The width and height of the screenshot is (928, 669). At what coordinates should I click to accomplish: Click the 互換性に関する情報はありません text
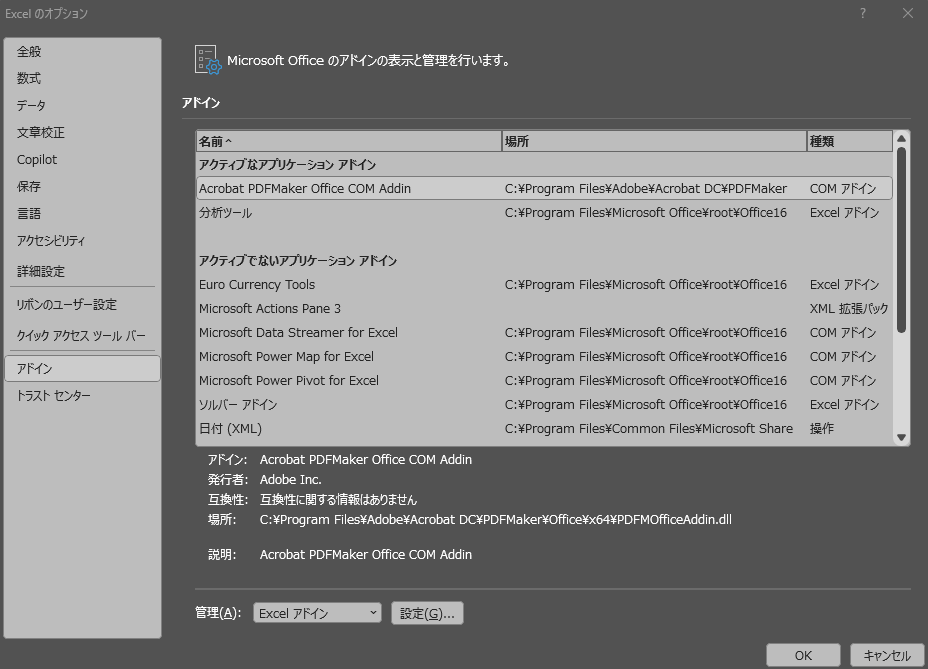tap(339, 500)
